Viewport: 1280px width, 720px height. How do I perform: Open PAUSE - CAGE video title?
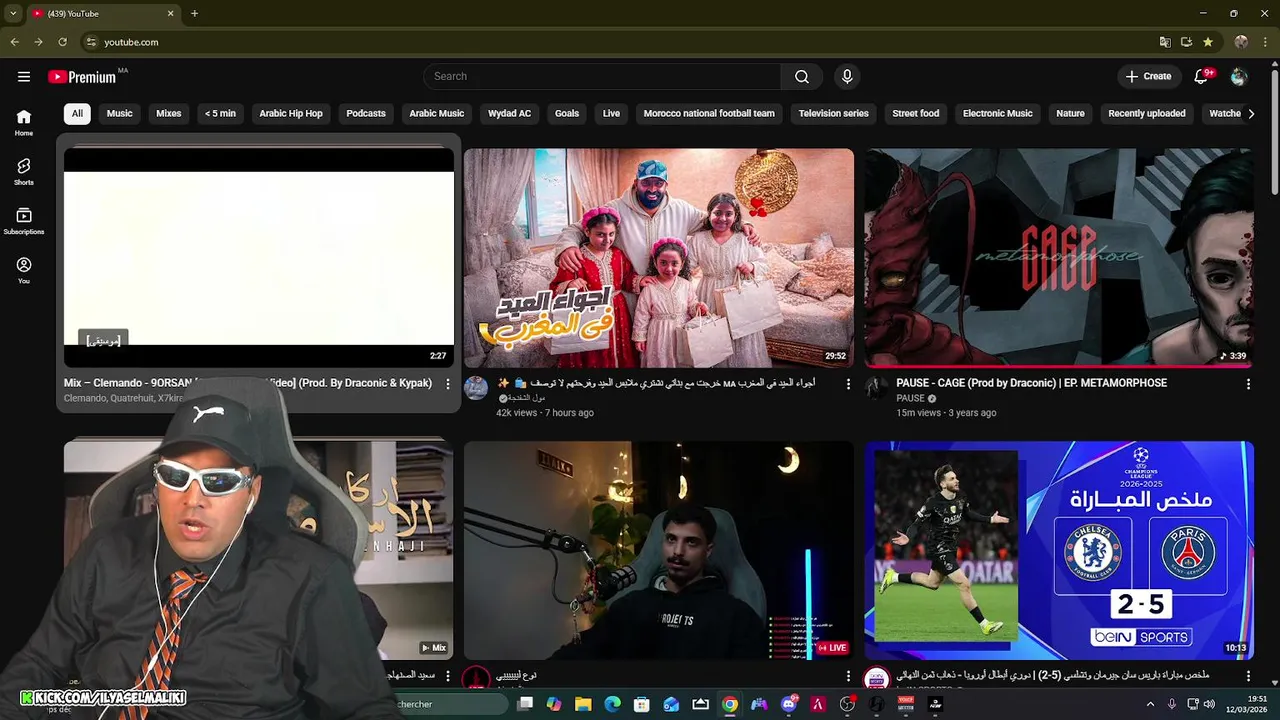tap(1031, 383)
